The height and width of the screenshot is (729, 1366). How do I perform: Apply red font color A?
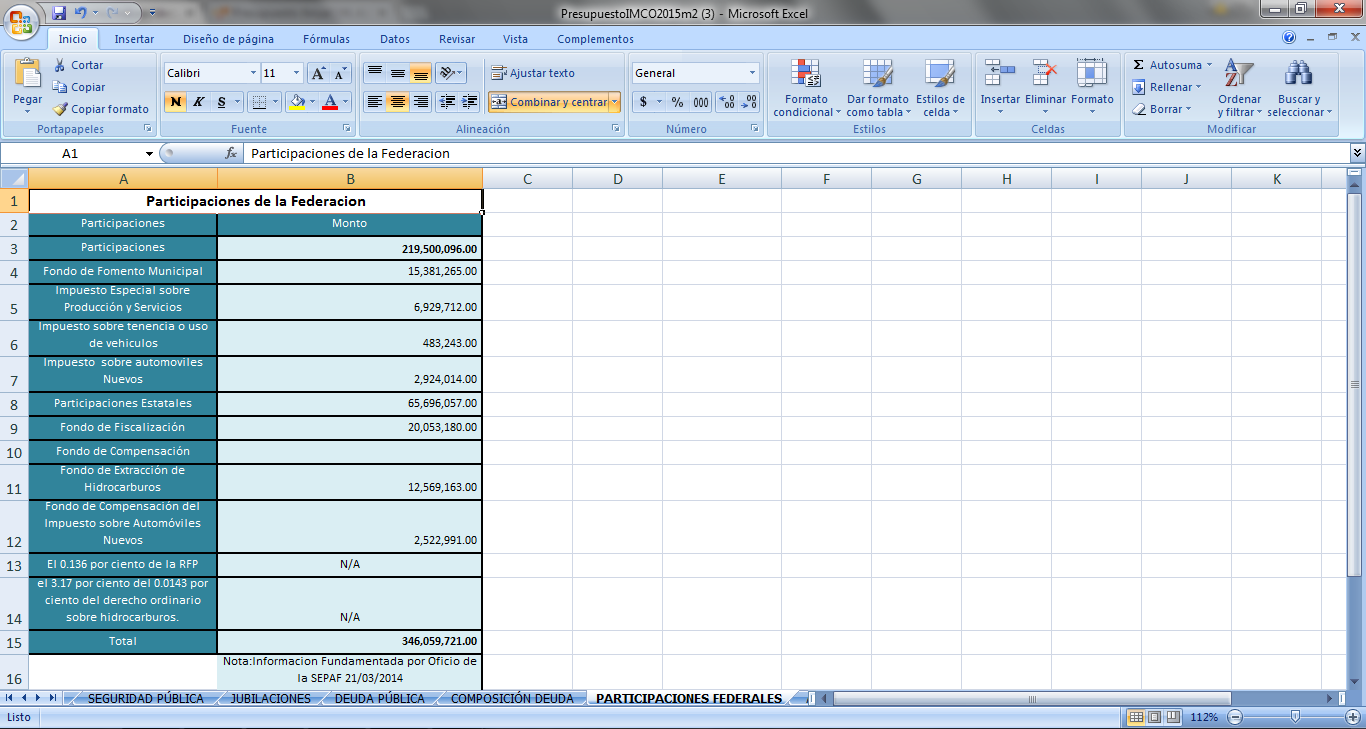coord(330,101)
